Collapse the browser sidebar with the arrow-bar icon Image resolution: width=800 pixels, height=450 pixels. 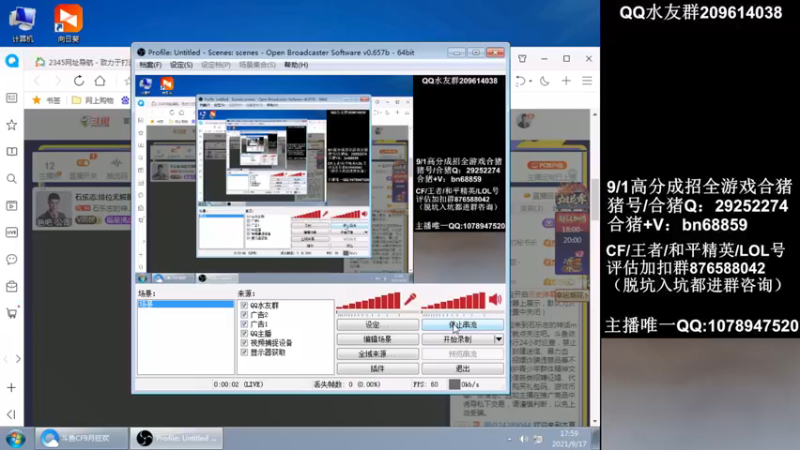tap(11, 414)
